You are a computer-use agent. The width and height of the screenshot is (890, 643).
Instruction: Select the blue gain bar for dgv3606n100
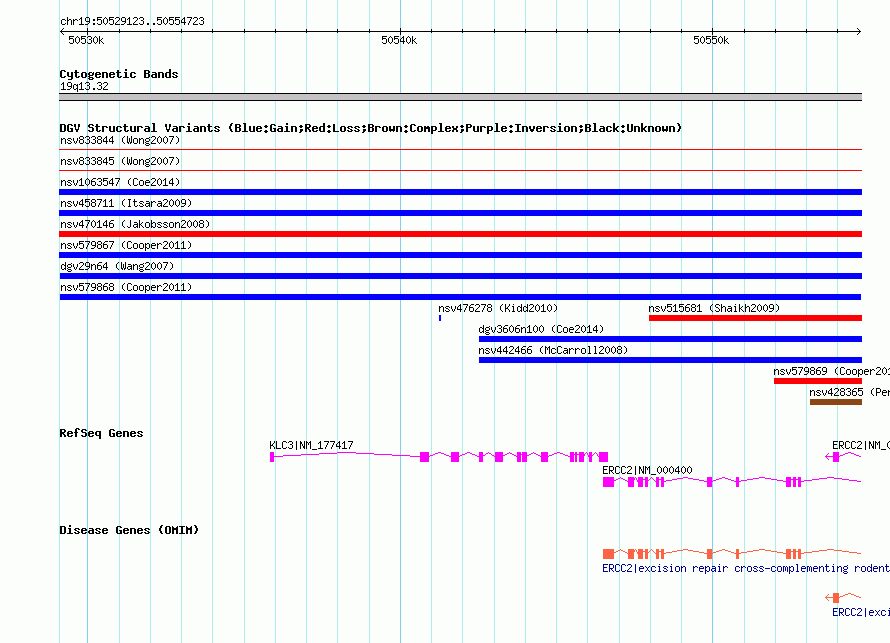point(670,339)
